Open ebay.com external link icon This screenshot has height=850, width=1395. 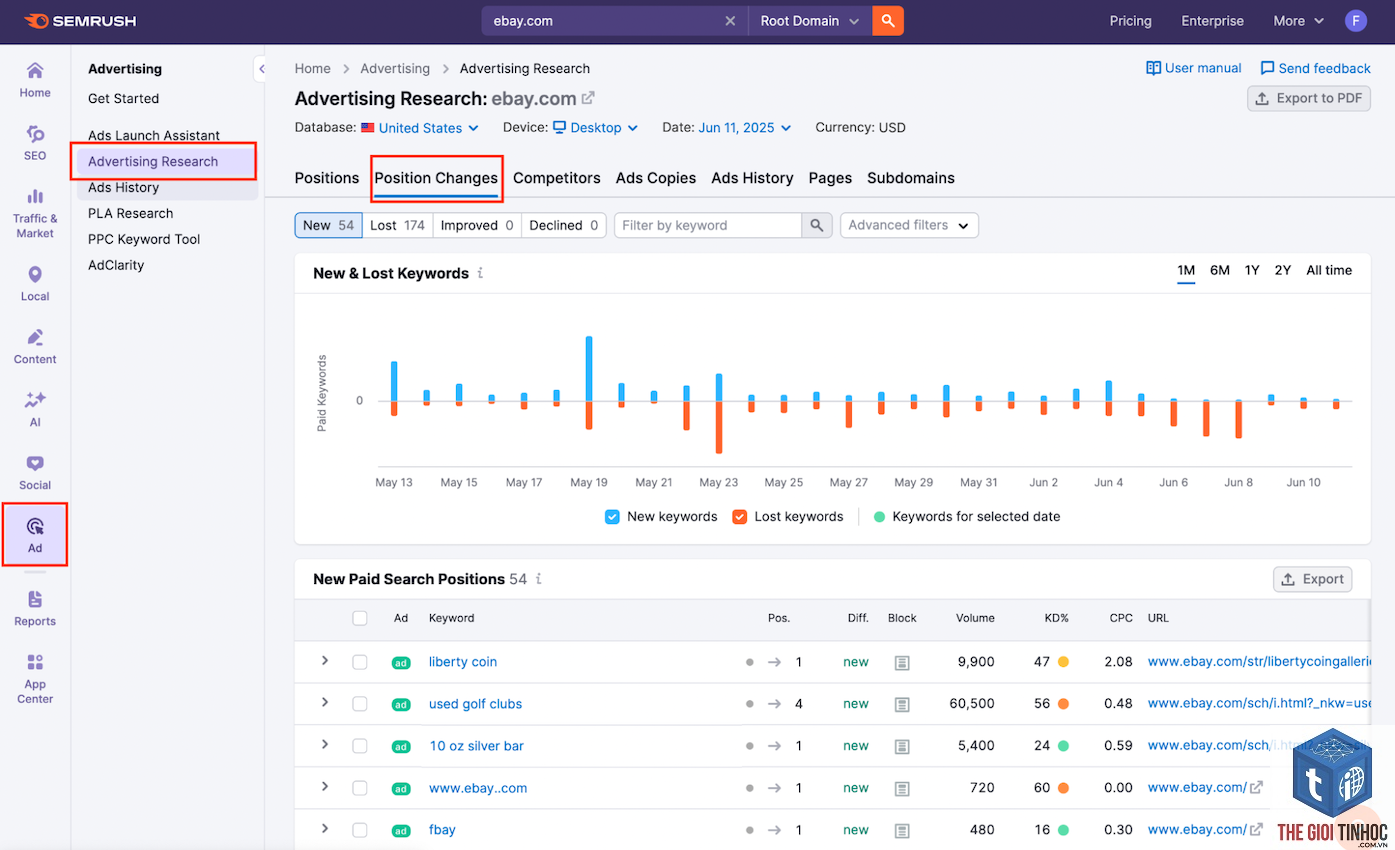[588, 98]
